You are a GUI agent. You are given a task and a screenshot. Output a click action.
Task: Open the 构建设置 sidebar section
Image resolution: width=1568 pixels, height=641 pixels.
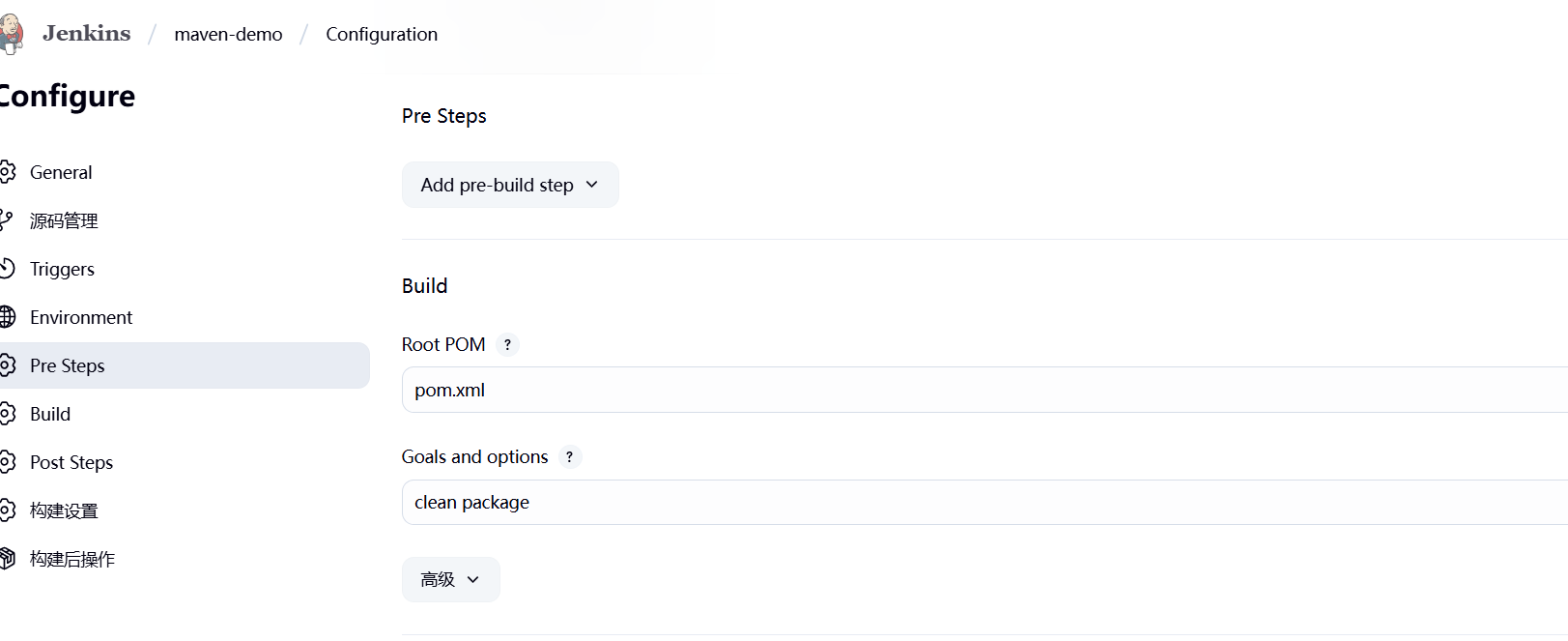tap(64, 510)
